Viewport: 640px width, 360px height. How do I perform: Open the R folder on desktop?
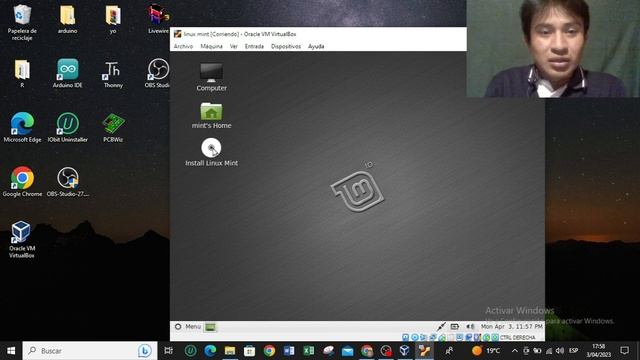(x=22, y=73)
